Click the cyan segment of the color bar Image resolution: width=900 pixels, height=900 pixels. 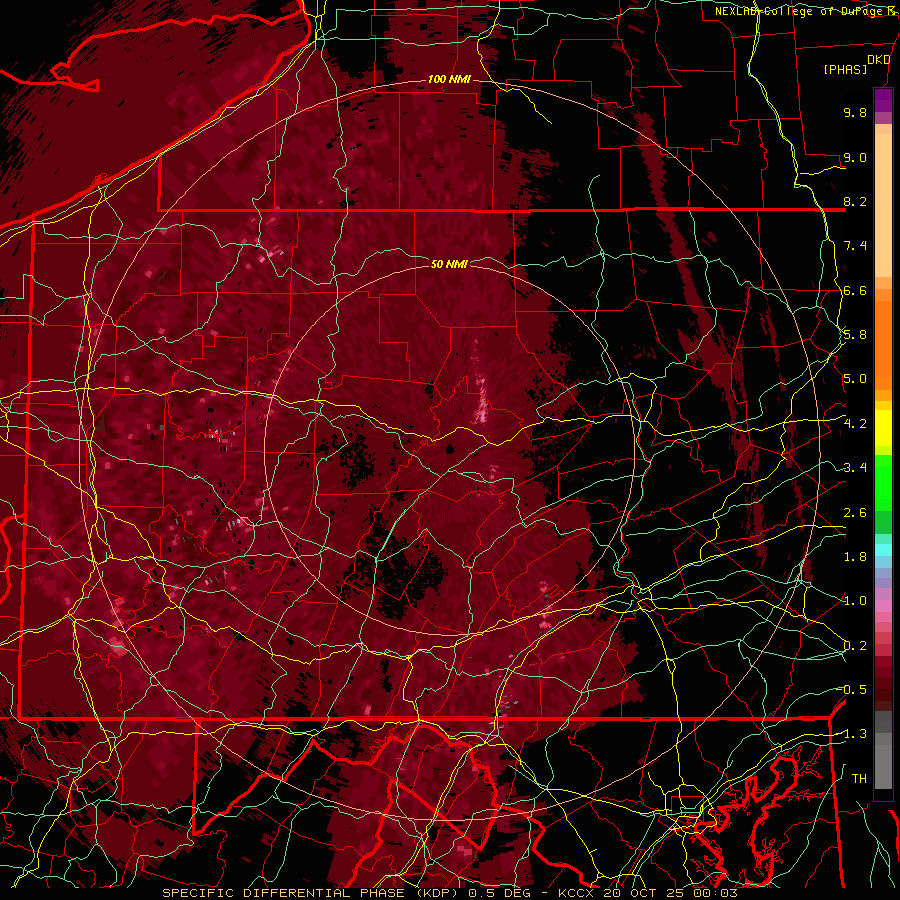click(883, 550)
